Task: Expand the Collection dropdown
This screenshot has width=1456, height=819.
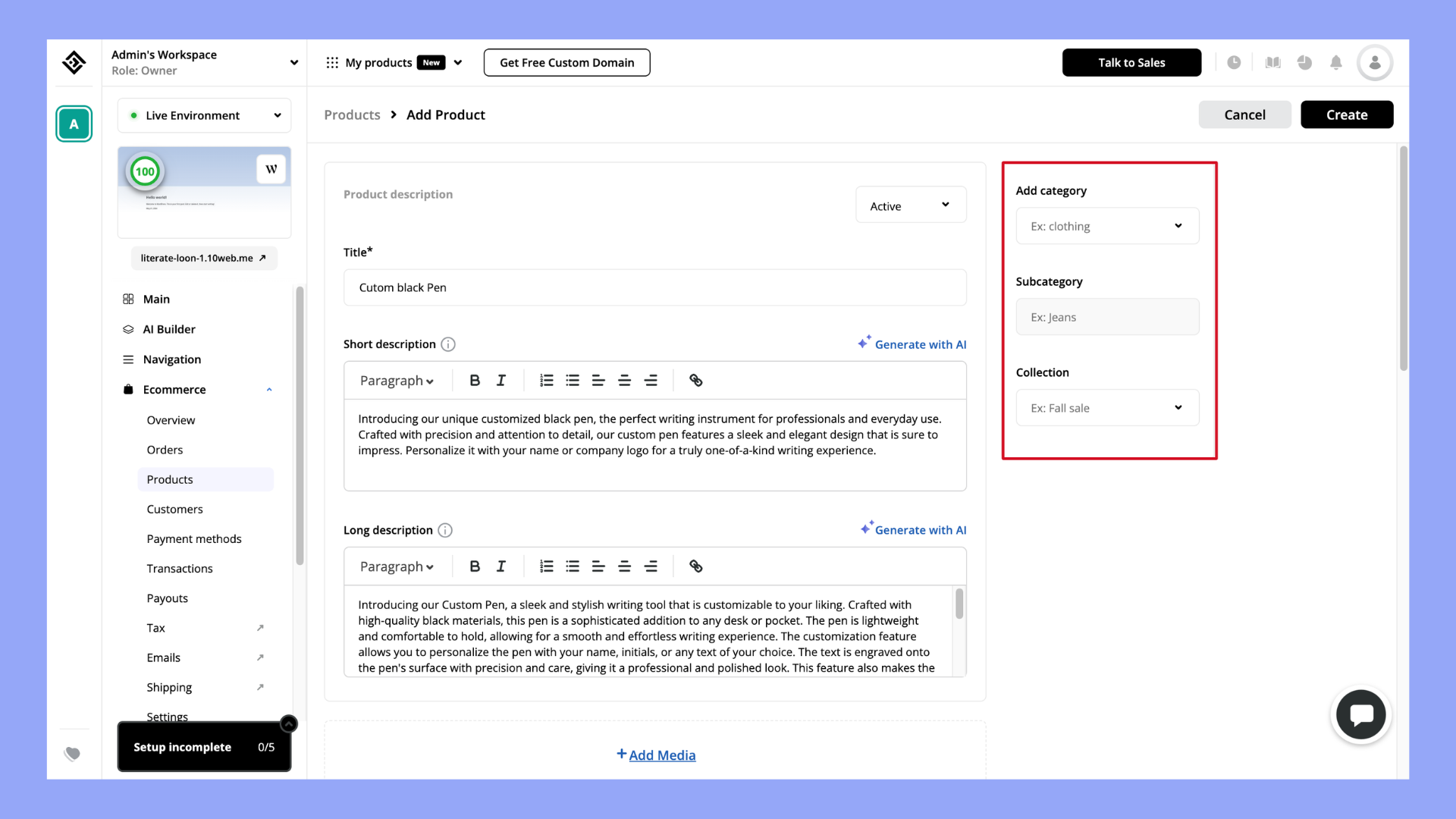Action: (1107, 408)
